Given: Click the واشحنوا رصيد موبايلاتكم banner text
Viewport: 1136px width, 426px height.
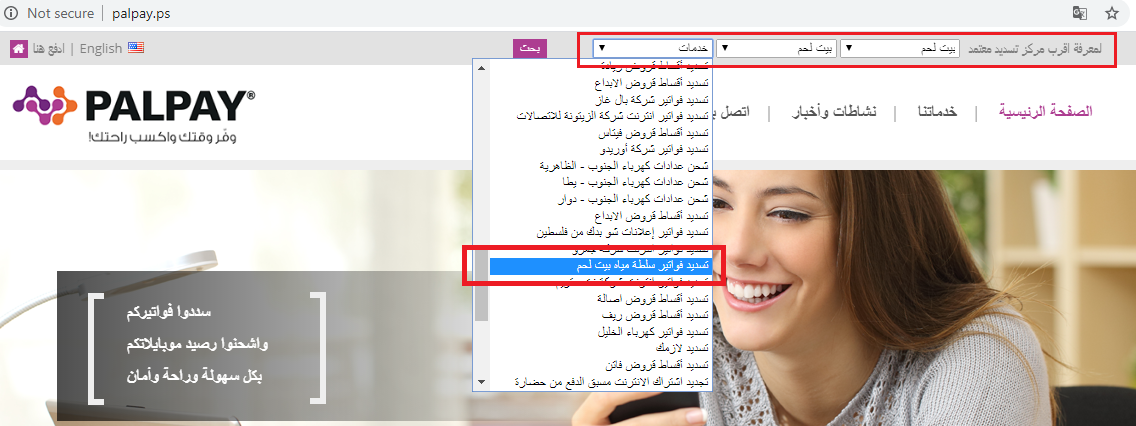Looking at the screenshot, I should [x=196, y=345].
